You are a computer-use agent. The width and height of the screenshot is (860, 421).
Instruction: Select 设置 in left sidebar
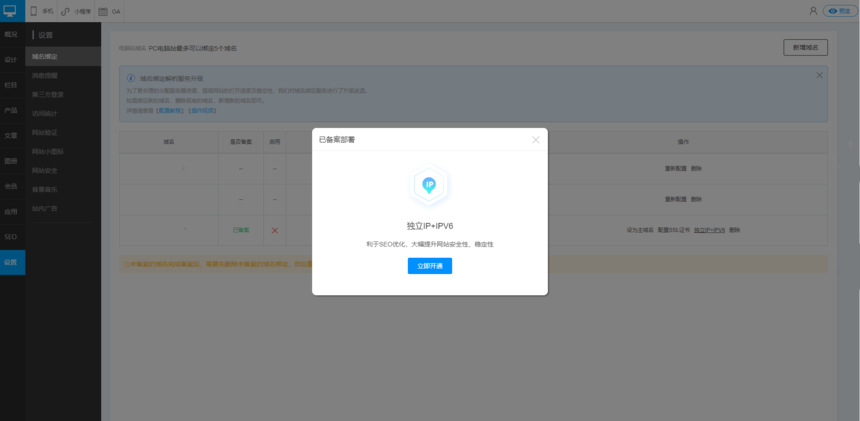pyautogui.click(x=12, y=262)
